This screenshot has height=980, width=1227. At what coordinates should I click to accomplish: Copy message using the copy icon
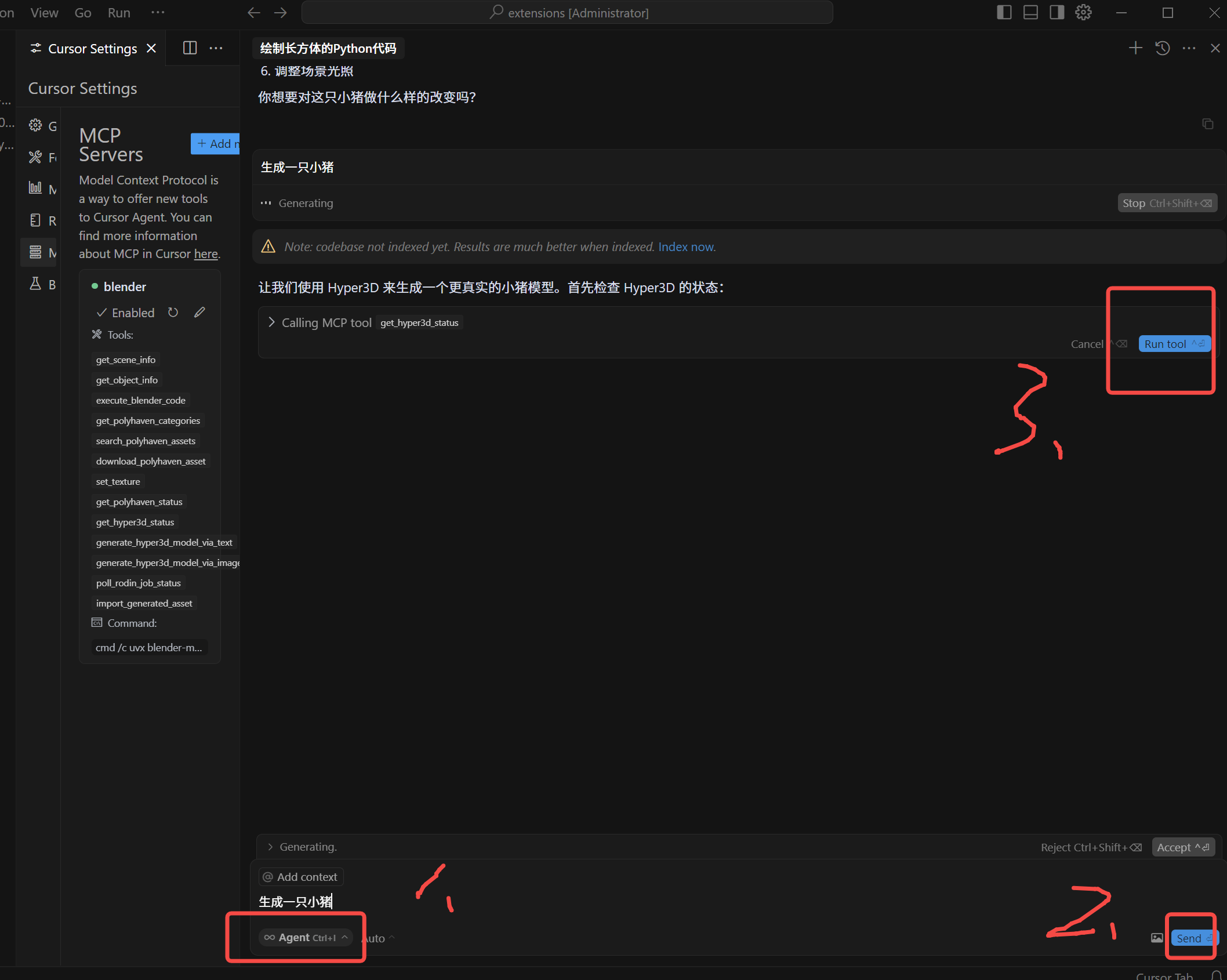pos(1207,124)
